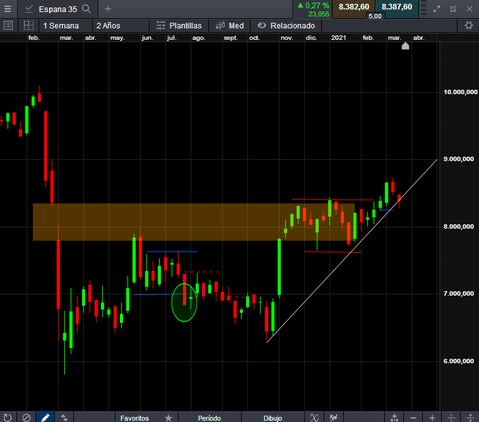479x422 pixels.
Task: Open the single-panel layout icon
Action: point(8,26)
